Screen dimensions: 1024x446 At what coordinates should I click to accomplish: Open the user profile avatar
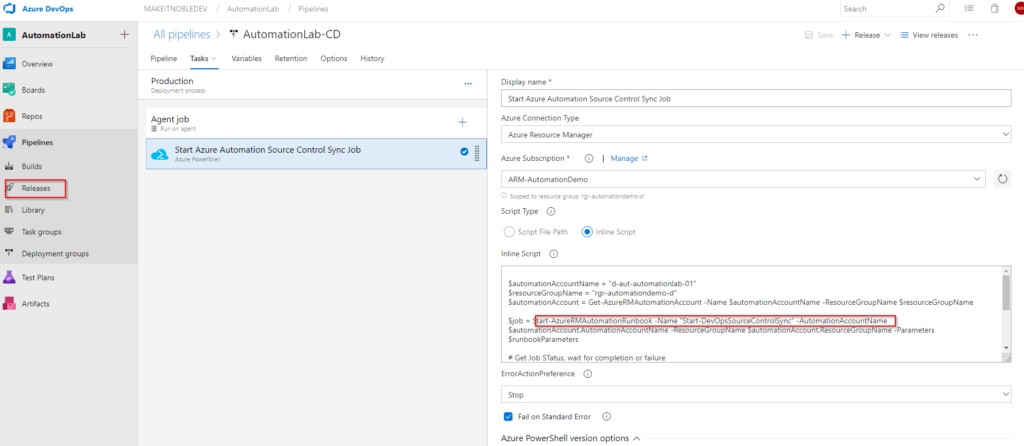(x=1019, y=9)
